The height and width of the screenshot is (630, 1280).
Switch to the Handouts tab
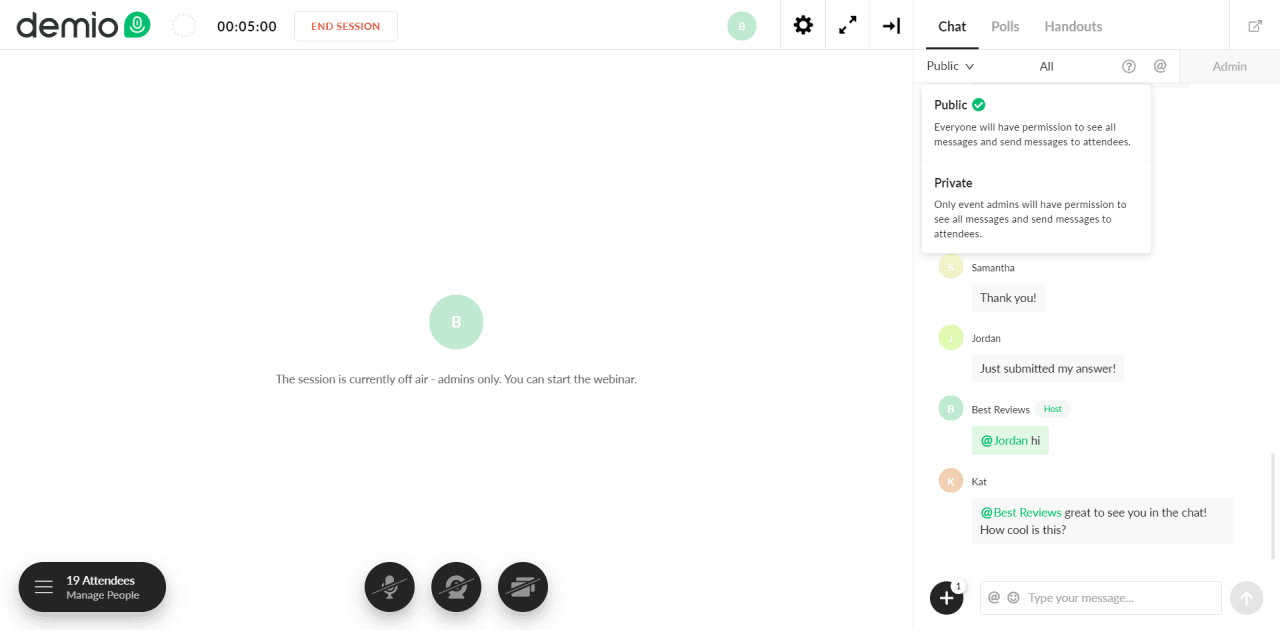pos(1073,26)
